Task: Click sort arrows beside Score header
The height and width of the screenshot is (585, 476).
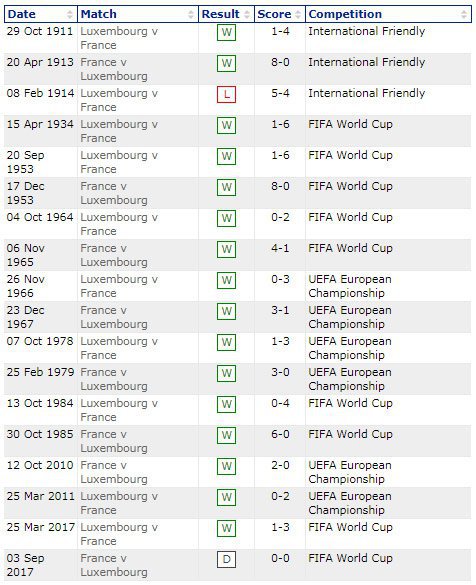Action: tap(298, 15)
